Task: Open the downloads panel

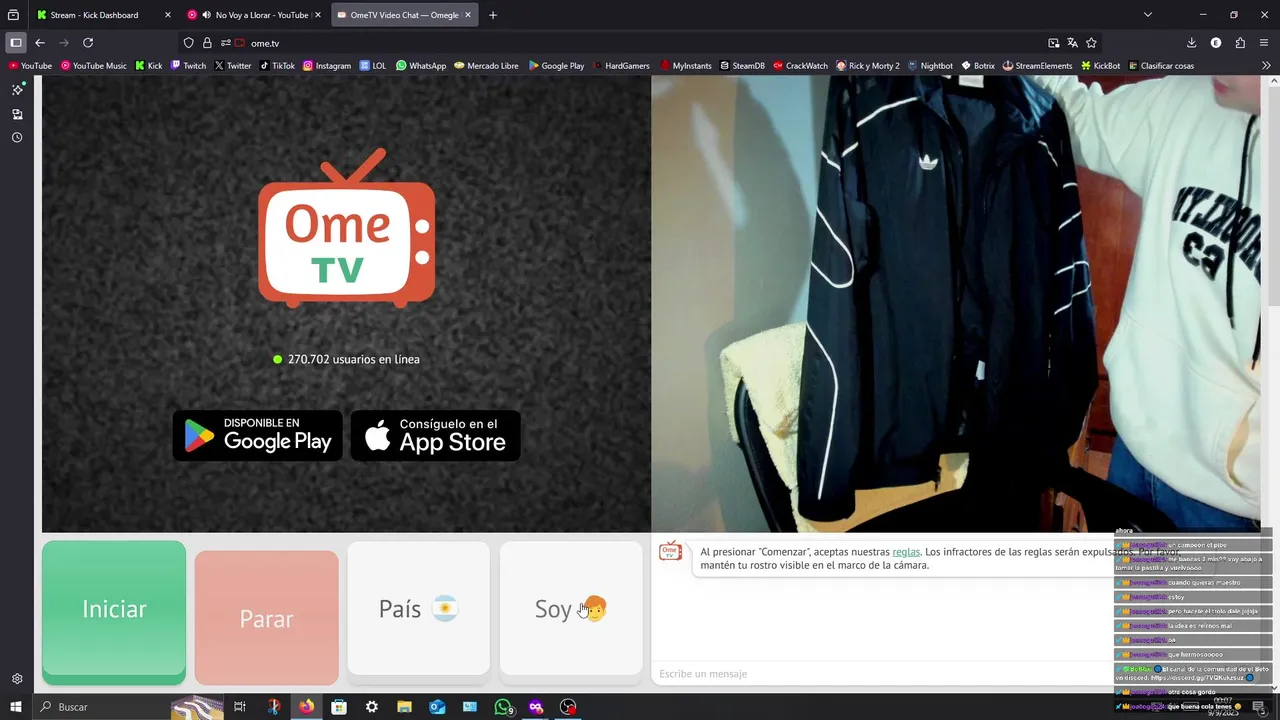Action: (1191, 43)
